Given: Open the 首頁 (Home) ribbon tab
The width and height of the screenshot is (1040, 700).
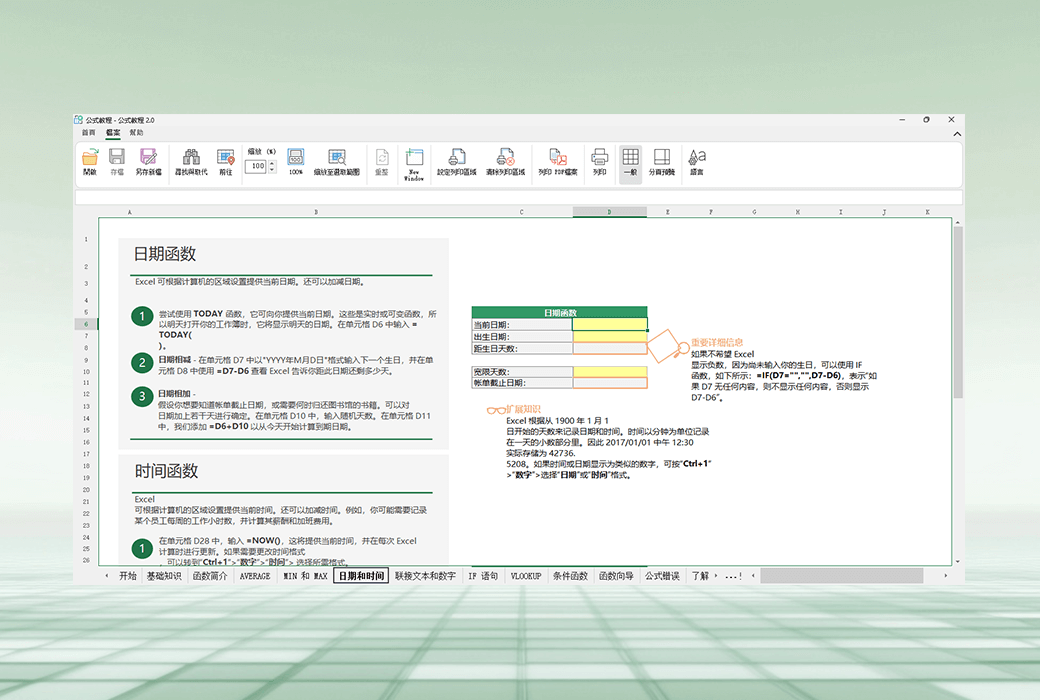Looking at the screenshot, I should coord(88,133).
